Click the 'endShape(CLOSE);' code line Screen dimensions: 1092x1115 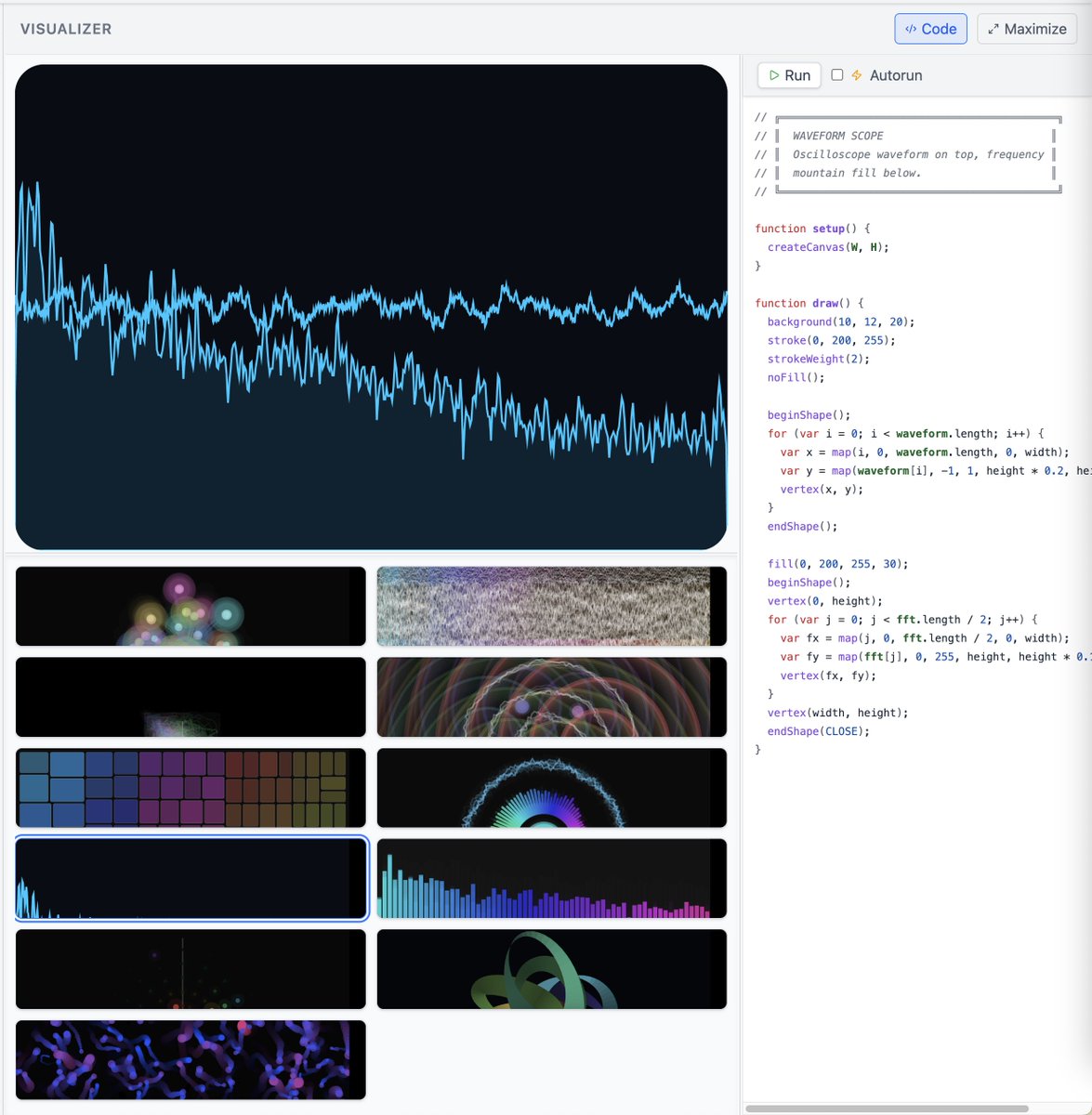[819, 731]
